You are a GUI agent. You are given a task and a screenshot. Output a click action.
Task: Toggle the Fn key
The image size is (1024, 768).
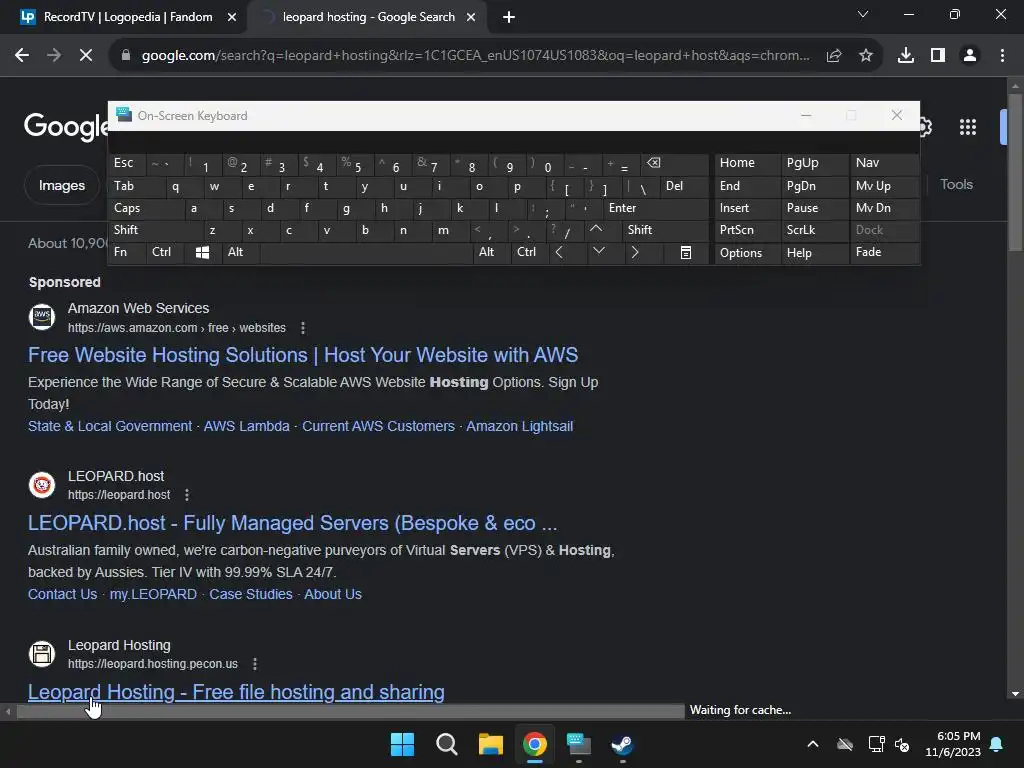pos(127,253)
